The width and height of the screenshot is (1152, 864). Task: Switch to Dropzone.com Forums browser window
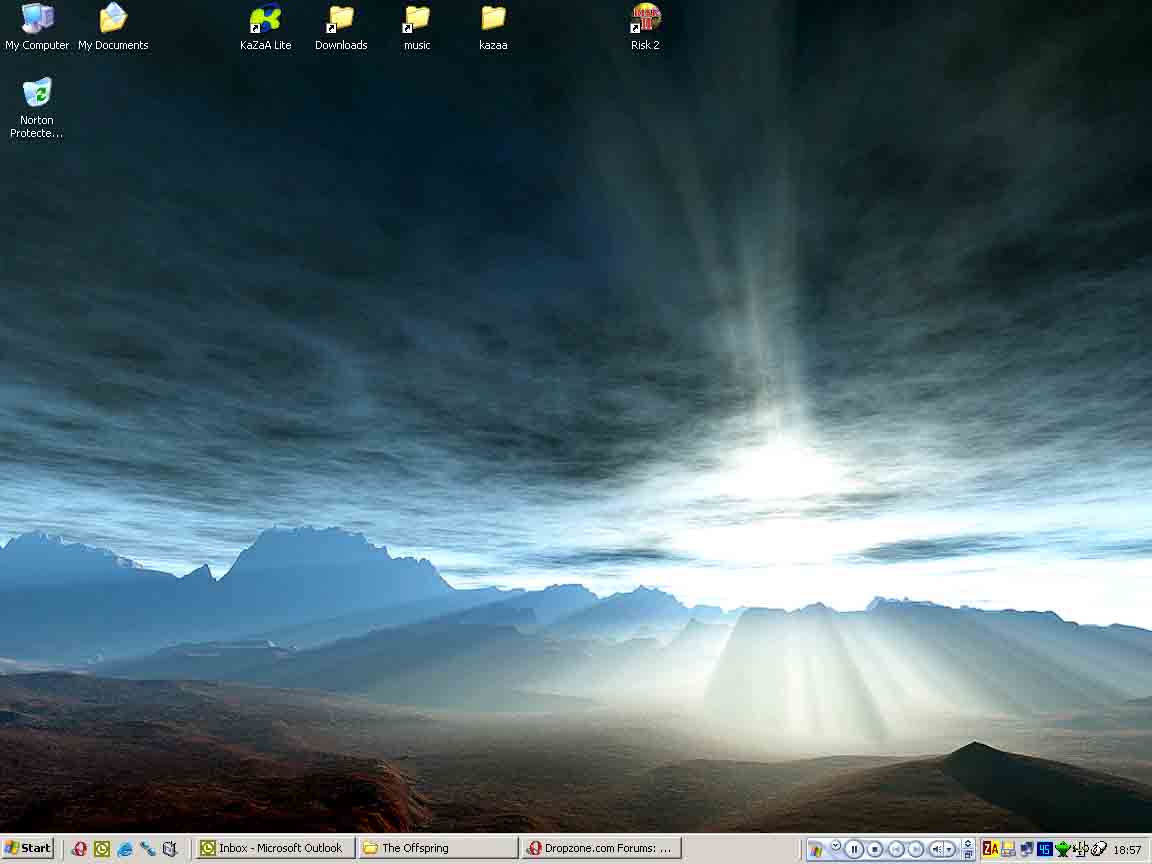click(602, 848)
